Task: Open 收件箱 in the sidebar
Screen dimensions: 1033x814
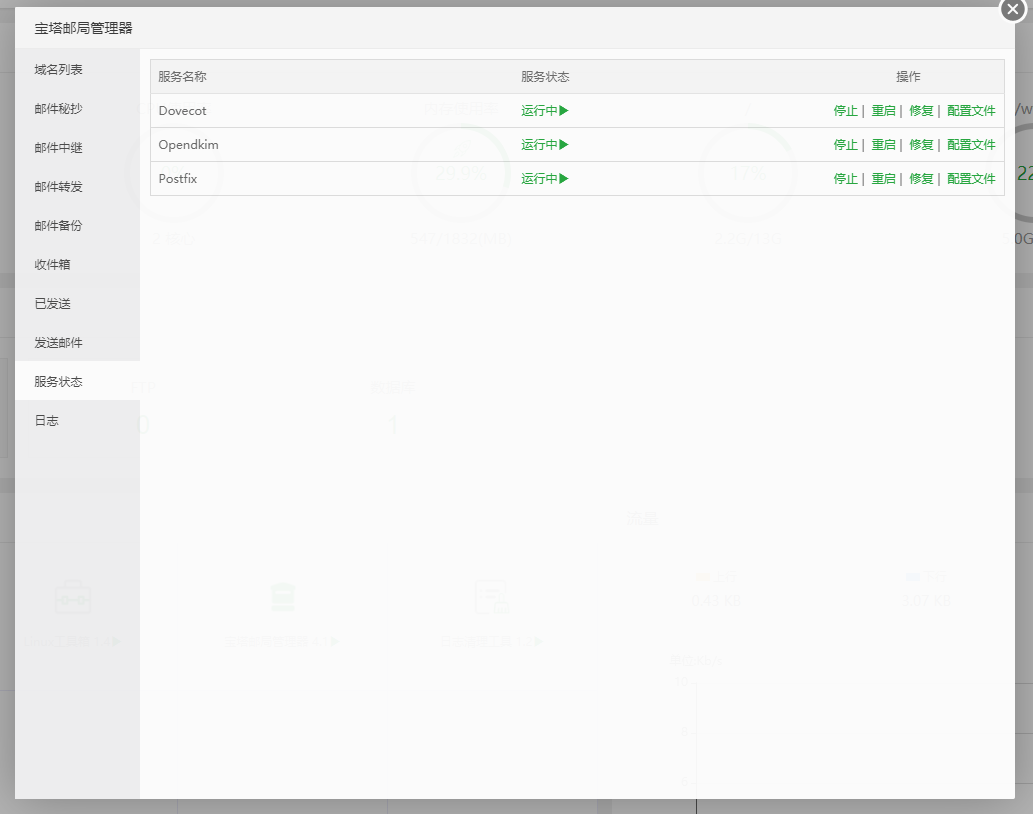Action: tap(78, 265)
